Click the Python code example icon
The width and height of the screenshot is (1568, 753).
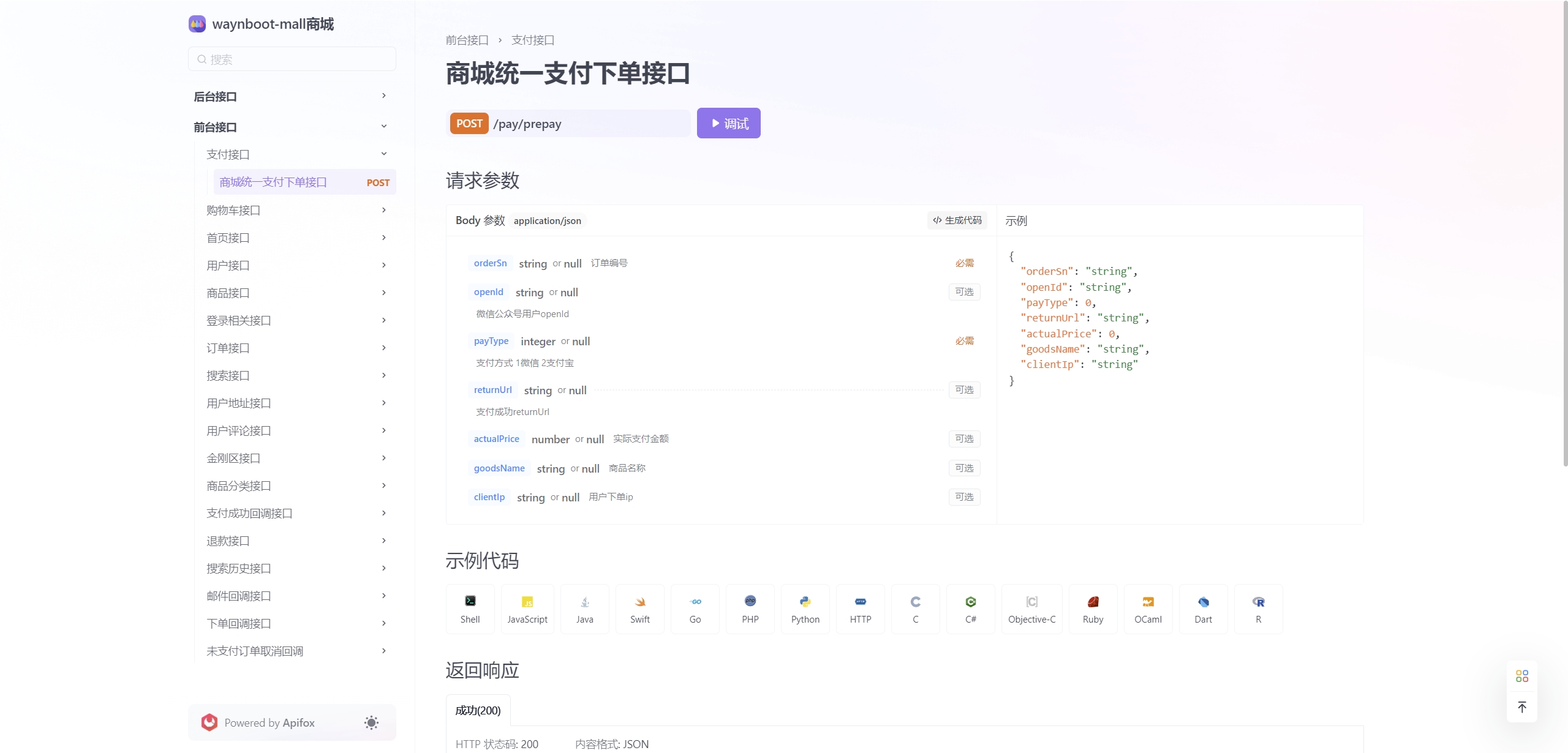tap(805, 607)
